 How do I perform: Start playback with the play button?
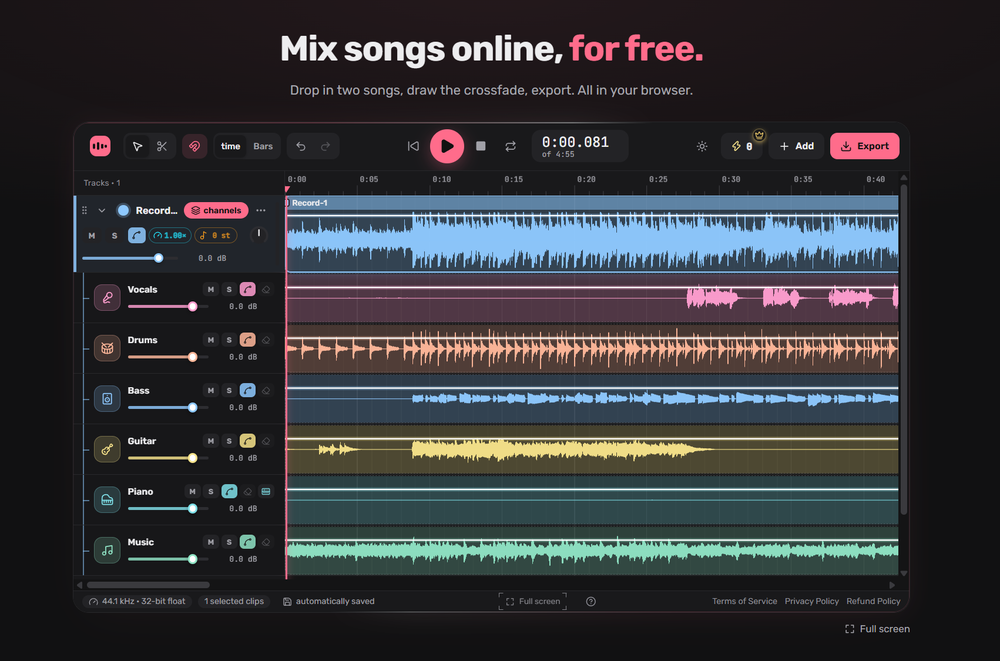point(447,146)
